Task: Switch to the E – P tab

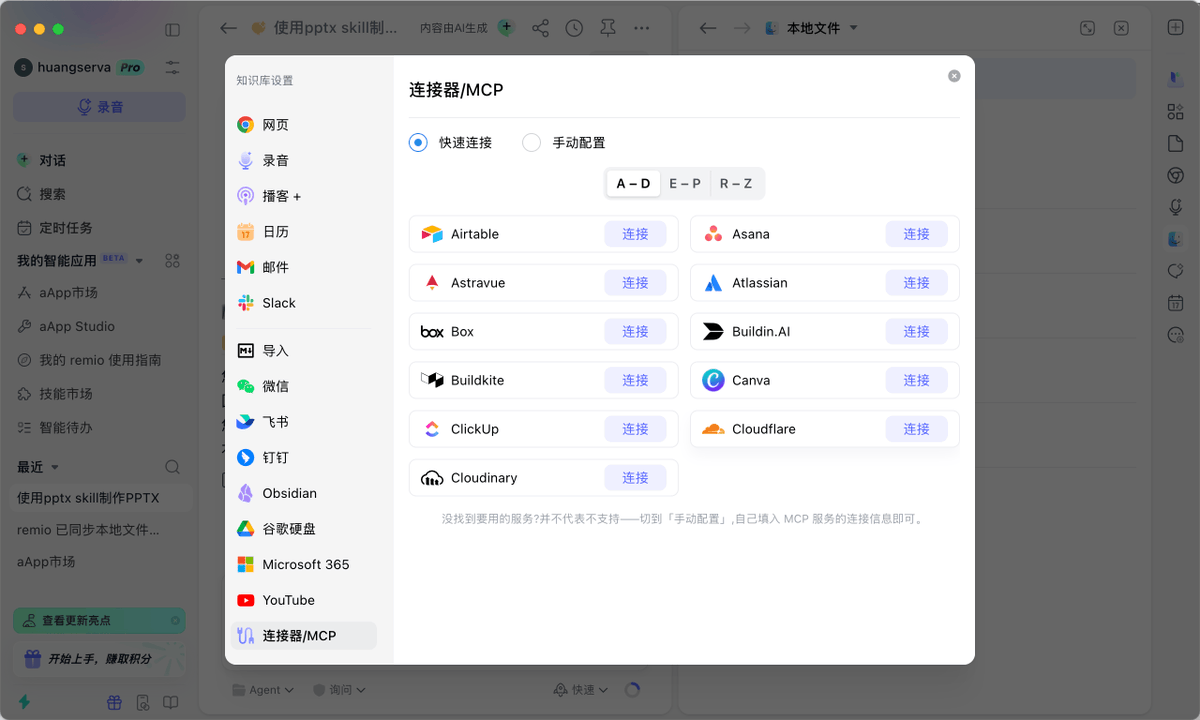Action: 685,184
